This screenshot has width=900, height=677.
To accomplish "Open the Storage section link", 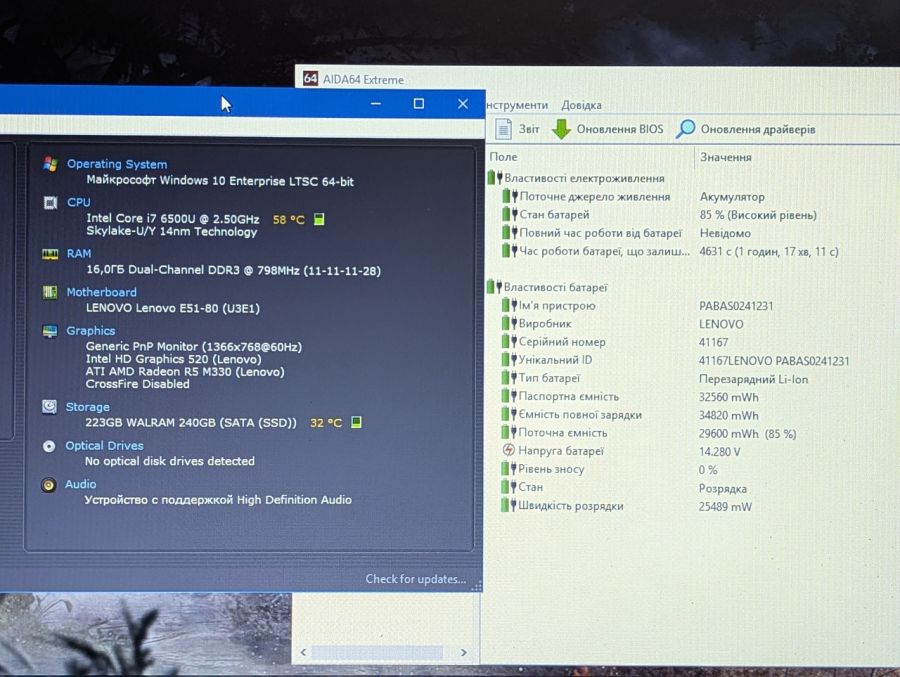I will (x=87, y=407).
